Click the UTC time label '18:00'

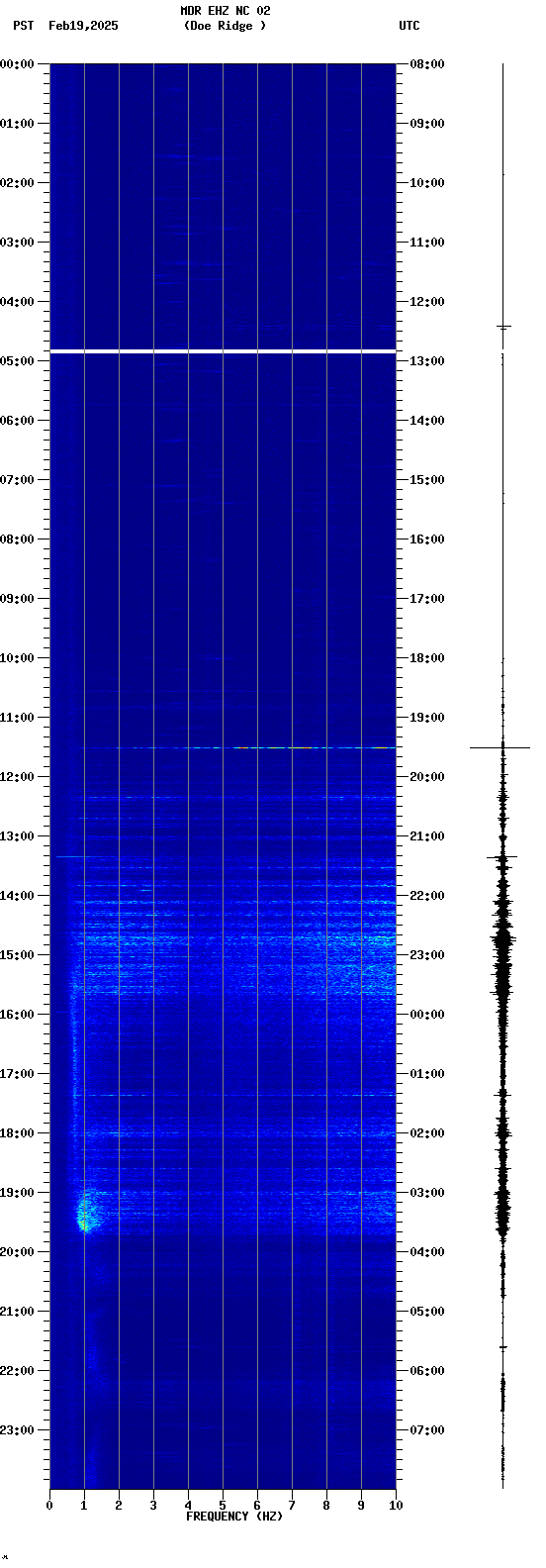click(x=427, y=658)
